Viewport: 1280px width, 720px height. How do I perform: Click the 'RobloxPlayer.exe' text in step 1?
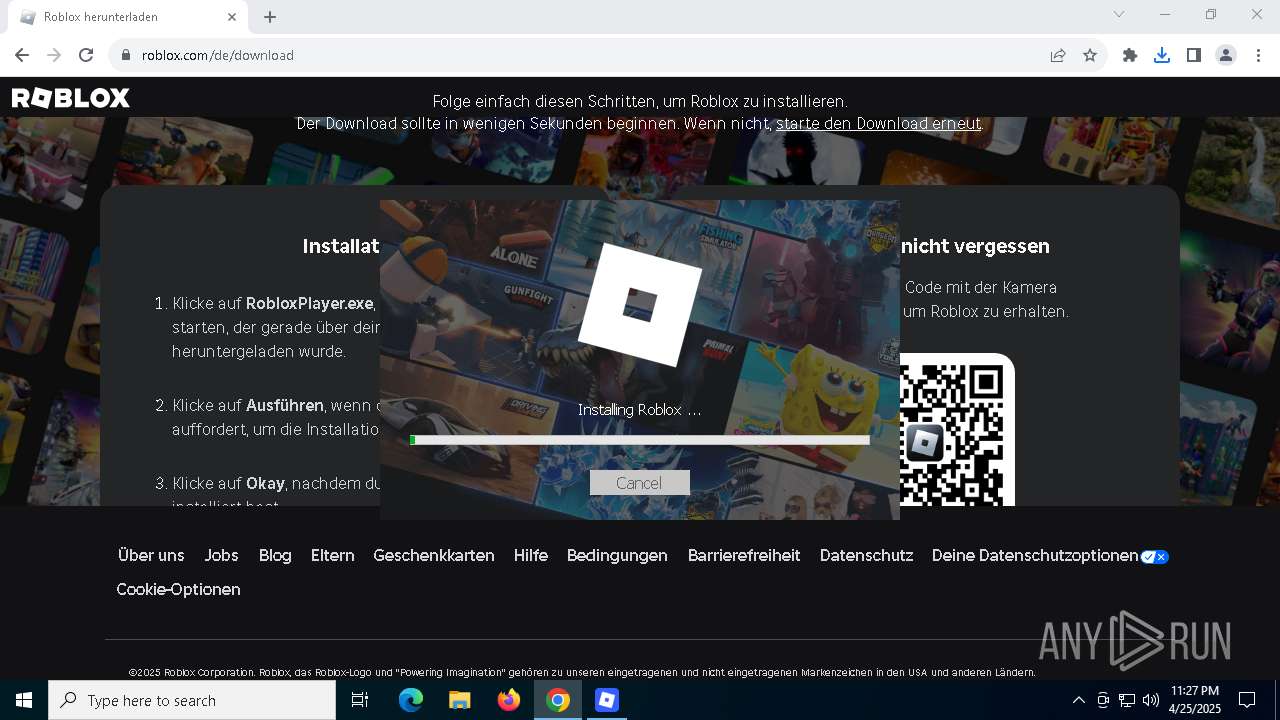tap(310, 303)
